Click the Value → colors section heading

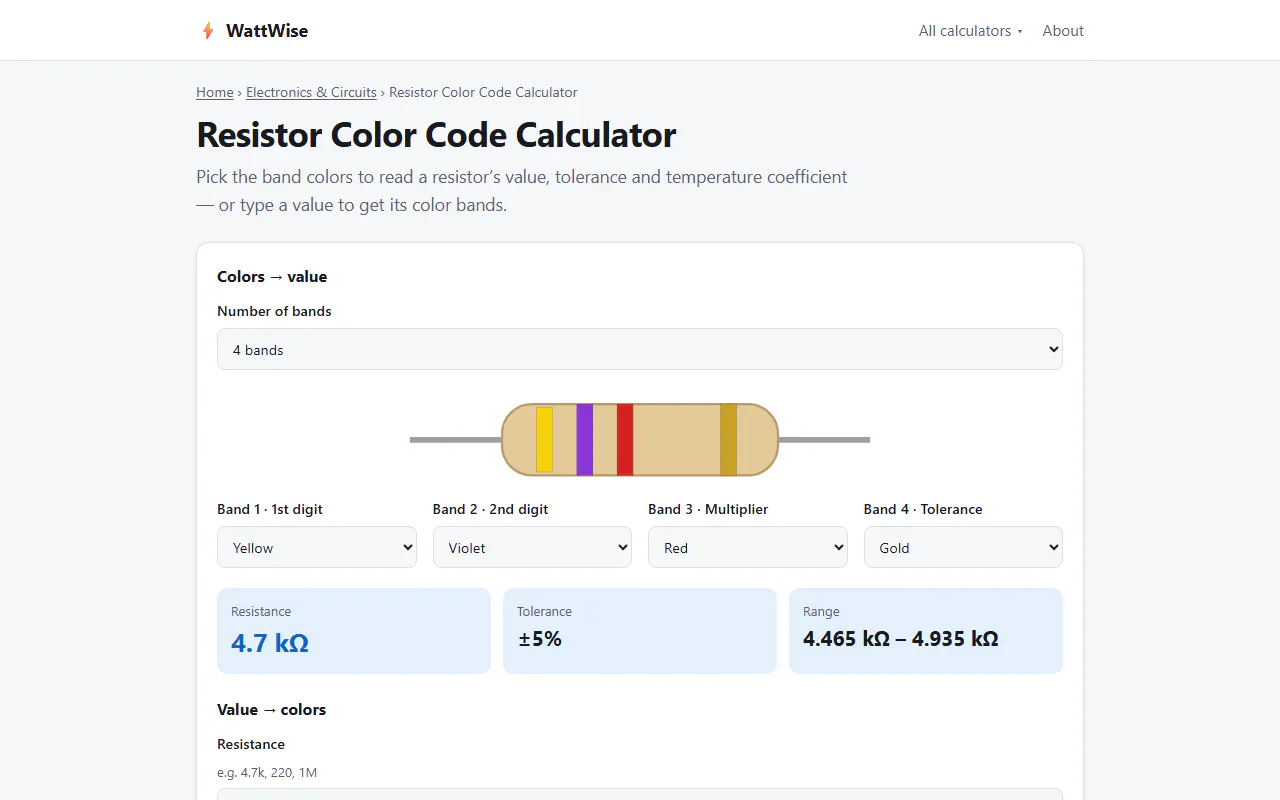272,709
